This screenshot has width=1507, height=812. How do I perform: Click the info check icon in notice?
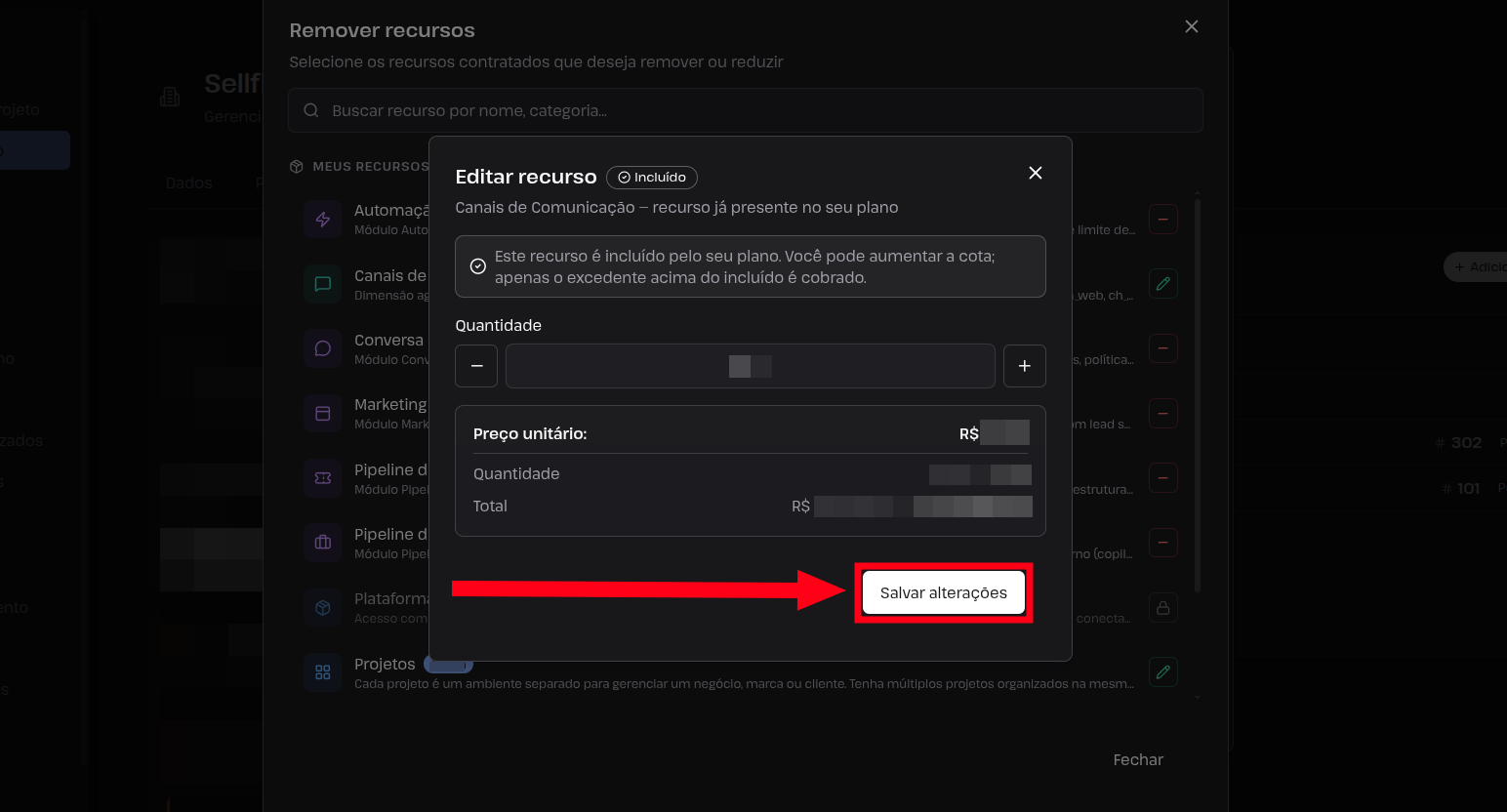tap(478, 266)
